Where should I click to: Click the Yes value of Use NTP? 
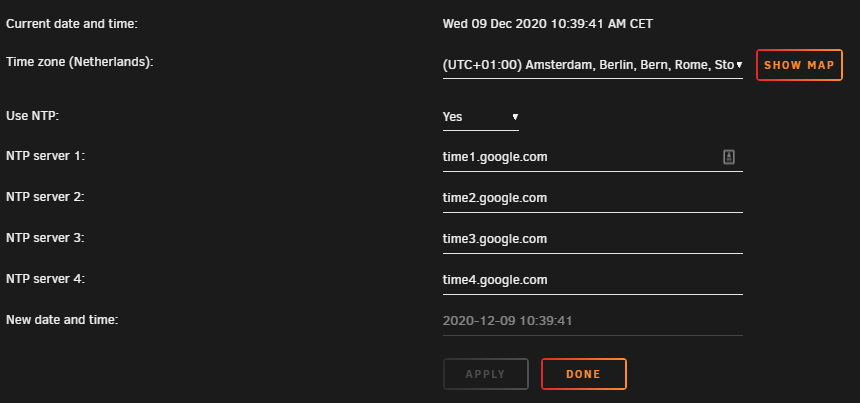[x=452, y=117]
